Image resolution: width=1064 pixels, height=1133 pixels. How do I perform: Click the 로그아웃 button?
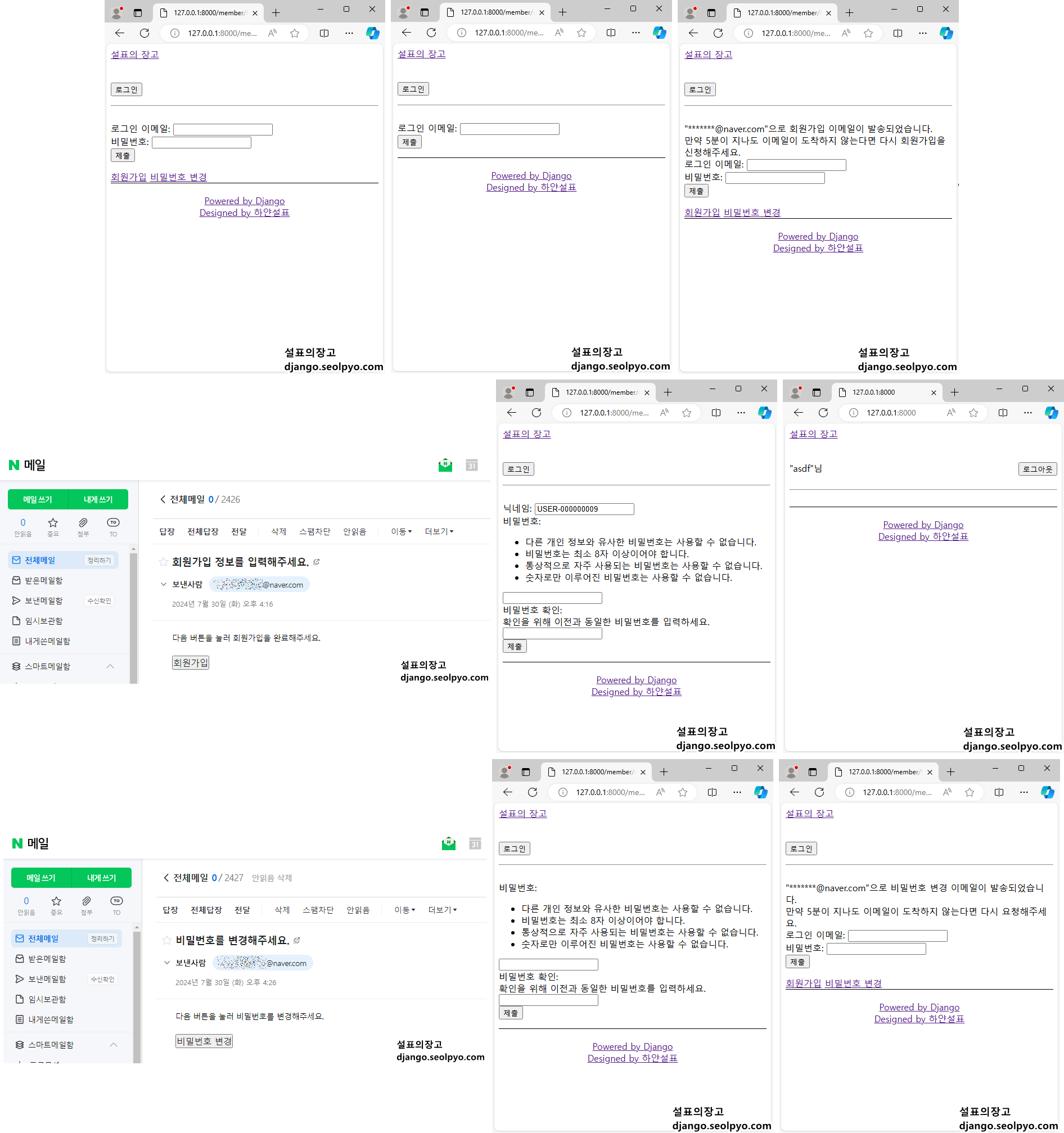click(x=1037, y=469)
